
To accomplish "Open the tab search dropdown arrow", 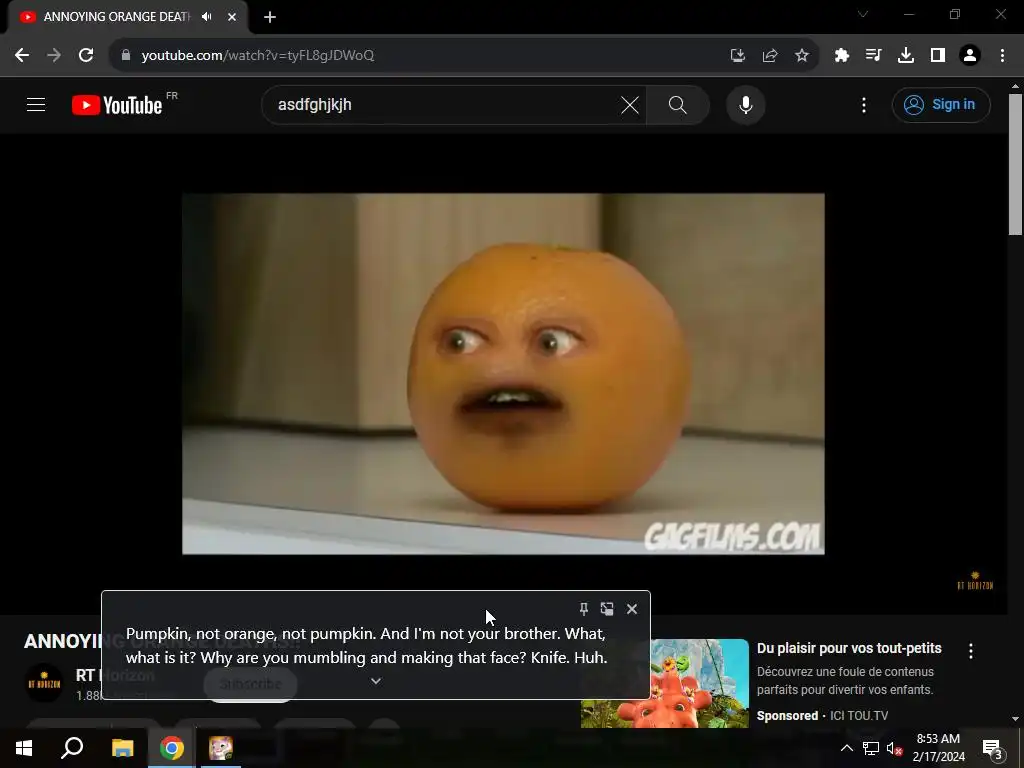I will click(863, 14).
